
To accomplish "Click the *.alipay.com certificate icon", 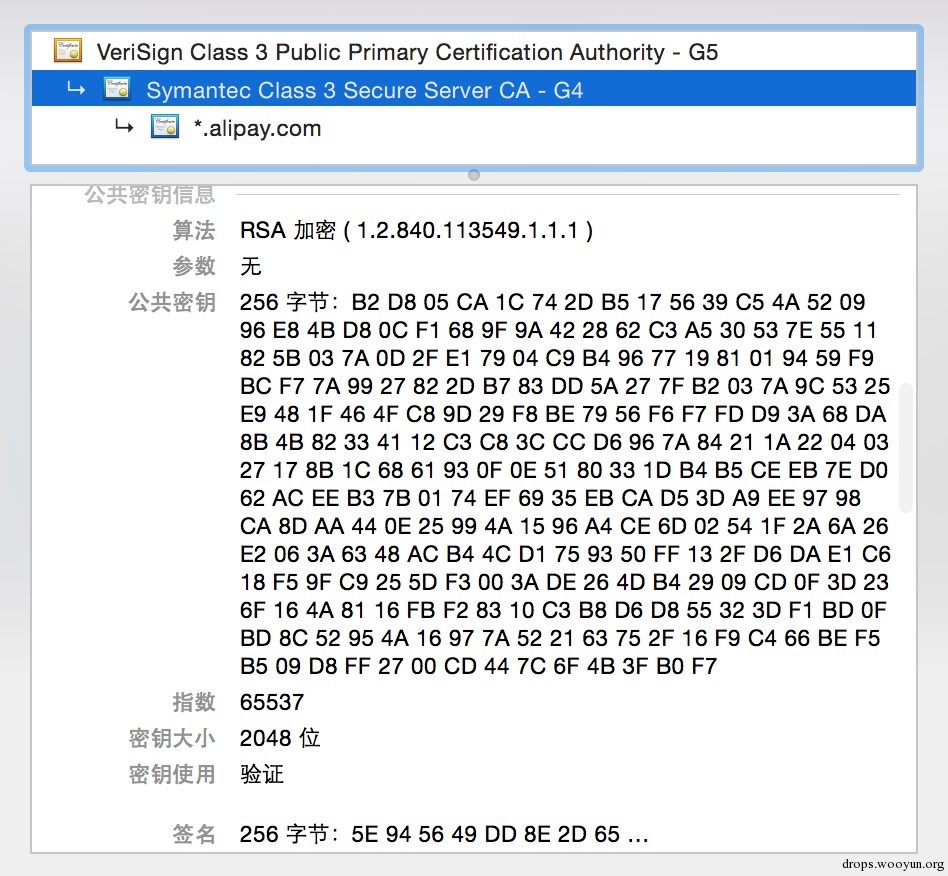I will point(164,127).
